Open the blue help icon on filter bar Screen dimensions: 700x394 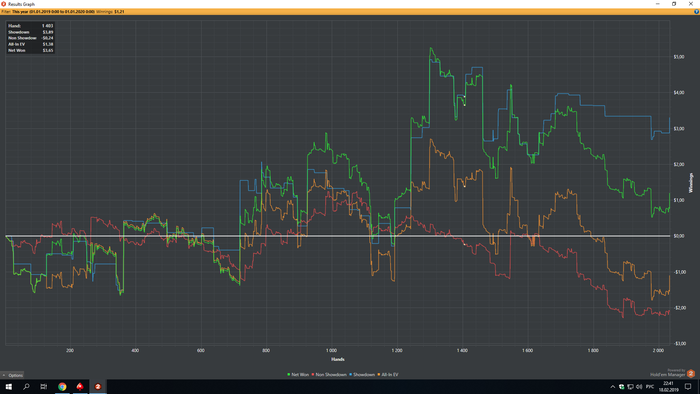tap(696, 12)
